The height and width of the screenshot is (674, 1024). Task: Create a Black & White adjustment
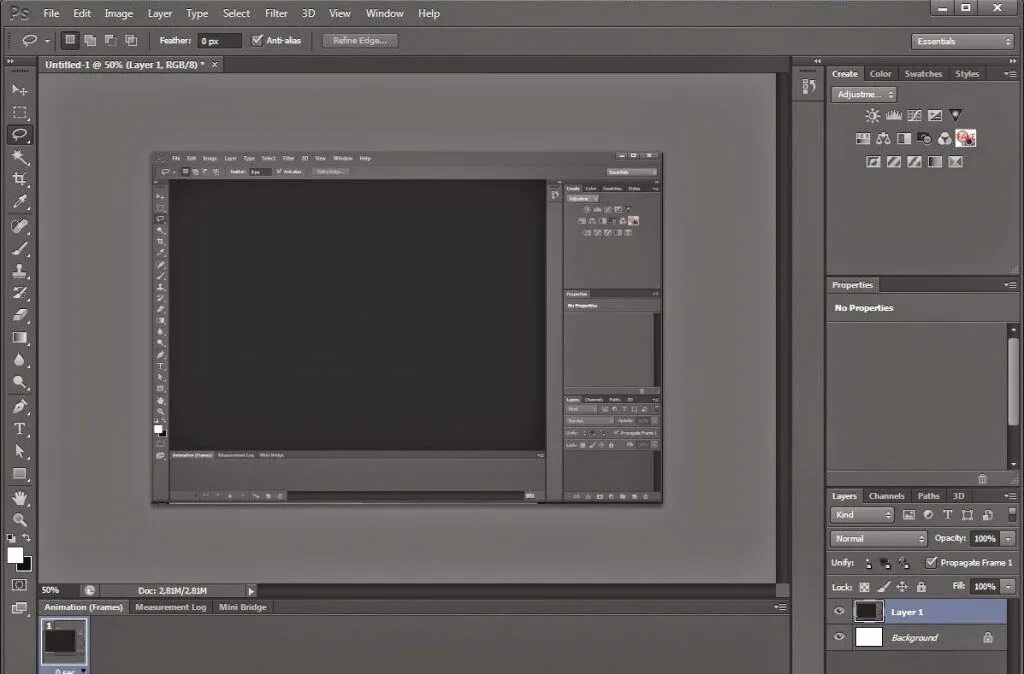tap(904, 138)
